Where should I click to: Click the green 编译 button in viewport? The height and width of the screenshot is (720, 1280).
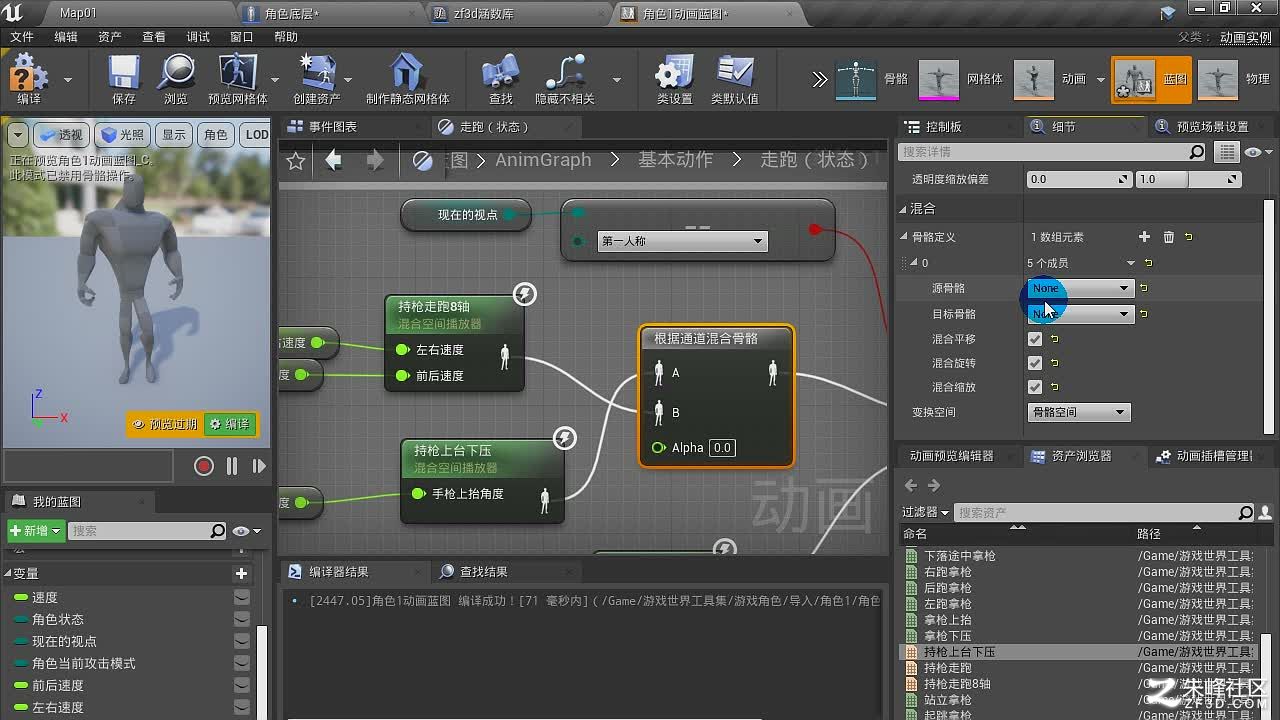(229, 424)
